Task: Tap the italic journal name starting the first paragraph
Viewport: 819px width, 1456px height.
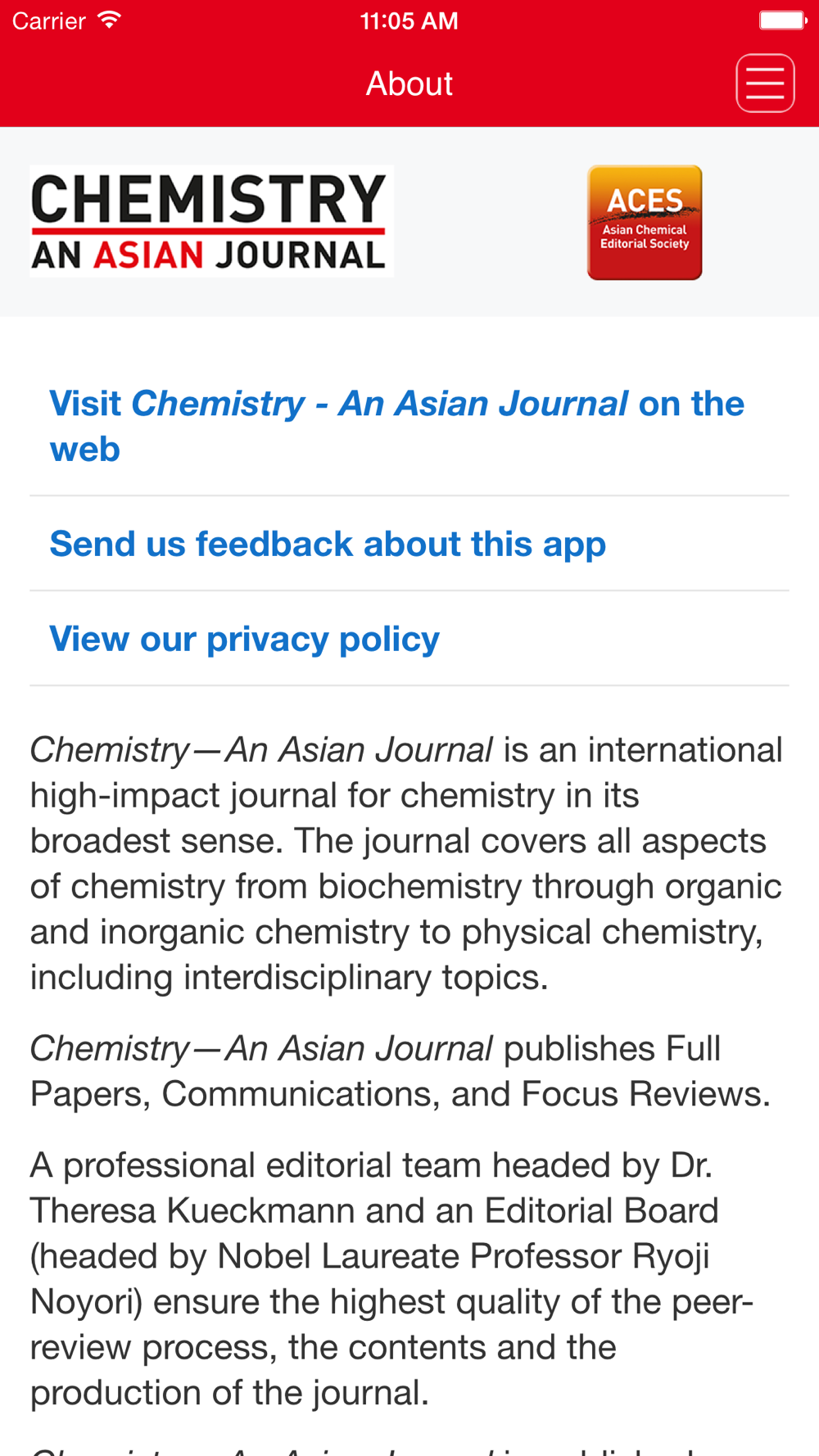Action: (261, 749)
